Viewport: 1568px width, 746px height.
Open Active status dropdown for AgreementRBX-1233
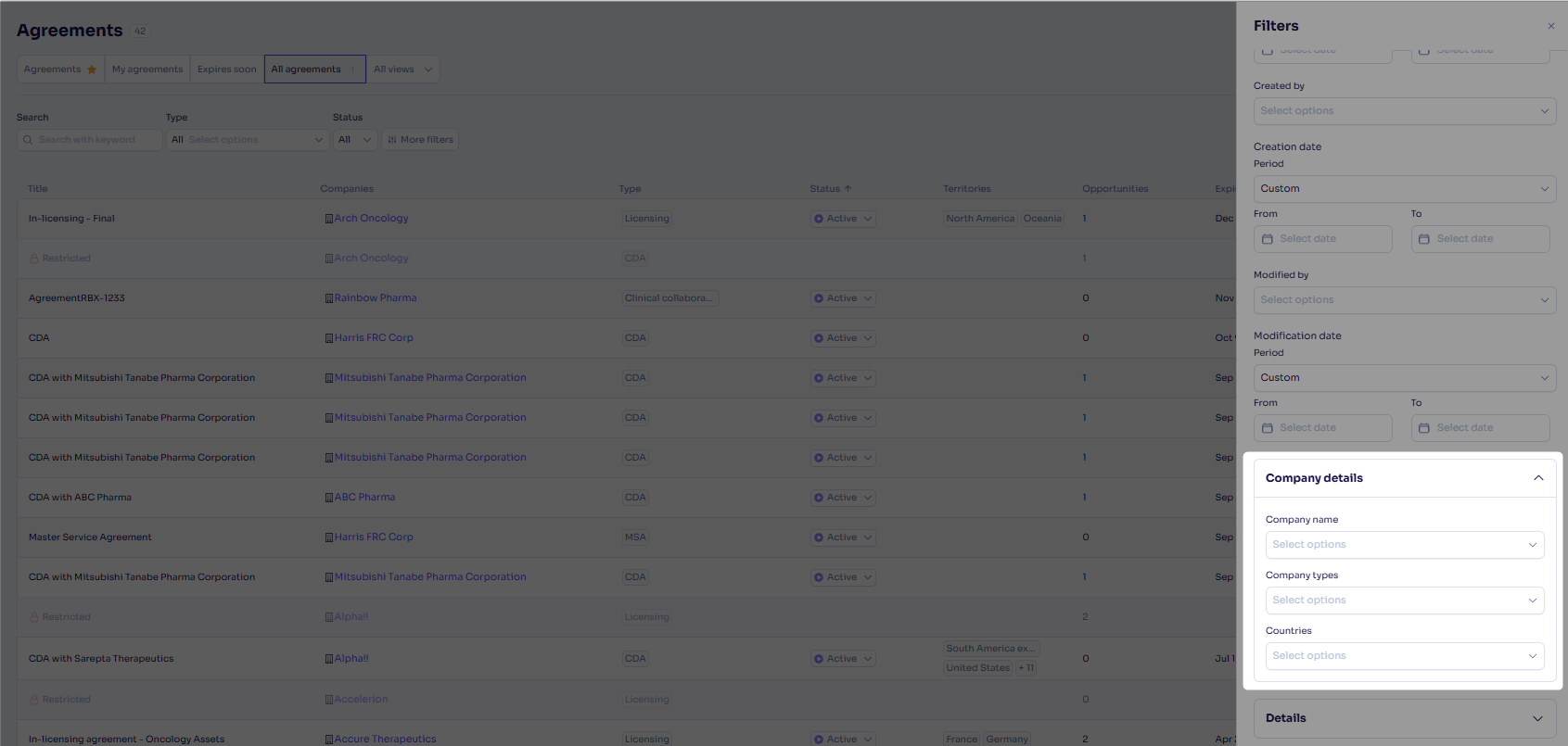pos(843,298)
